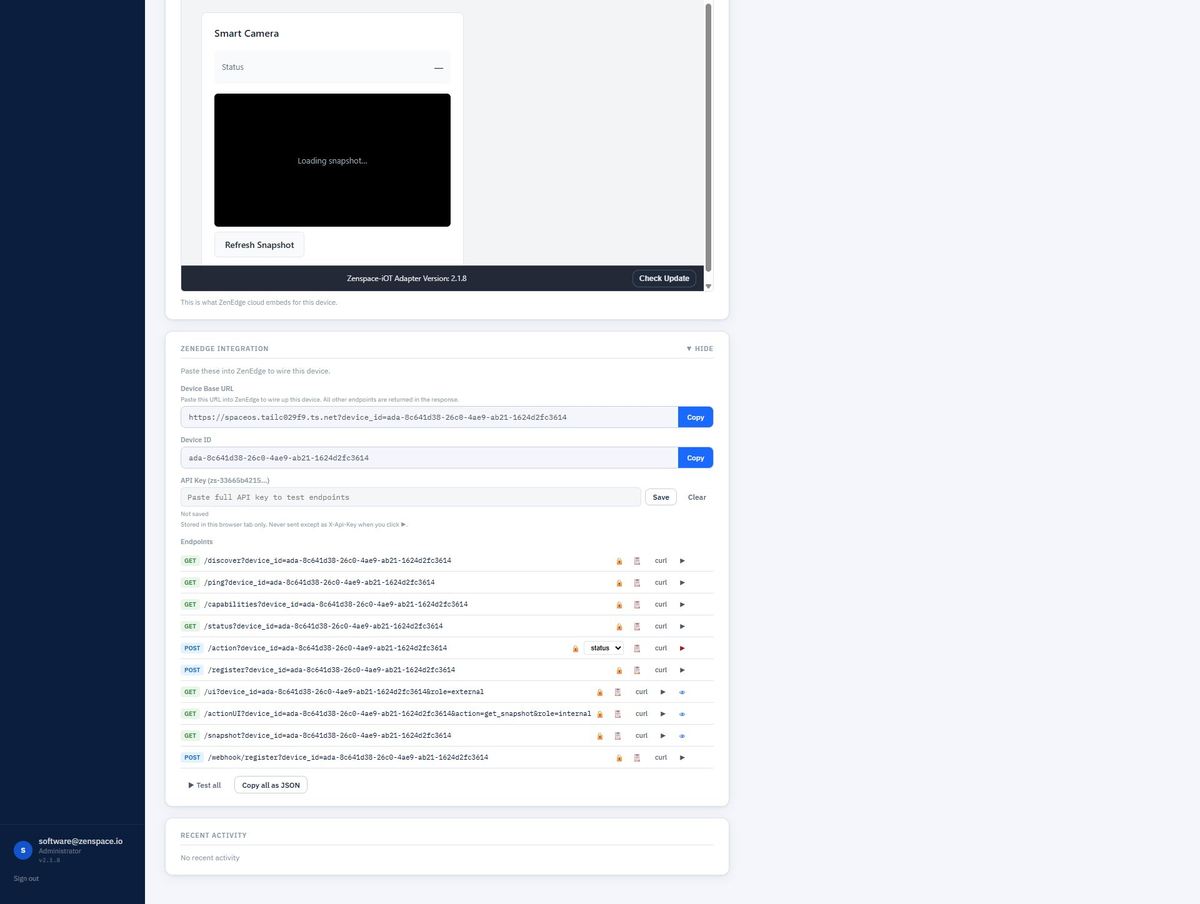Viewport: 1200px width, 904px height.
Task: Copy /ui endpoint via clipboard icon
Action: [618, 692]
